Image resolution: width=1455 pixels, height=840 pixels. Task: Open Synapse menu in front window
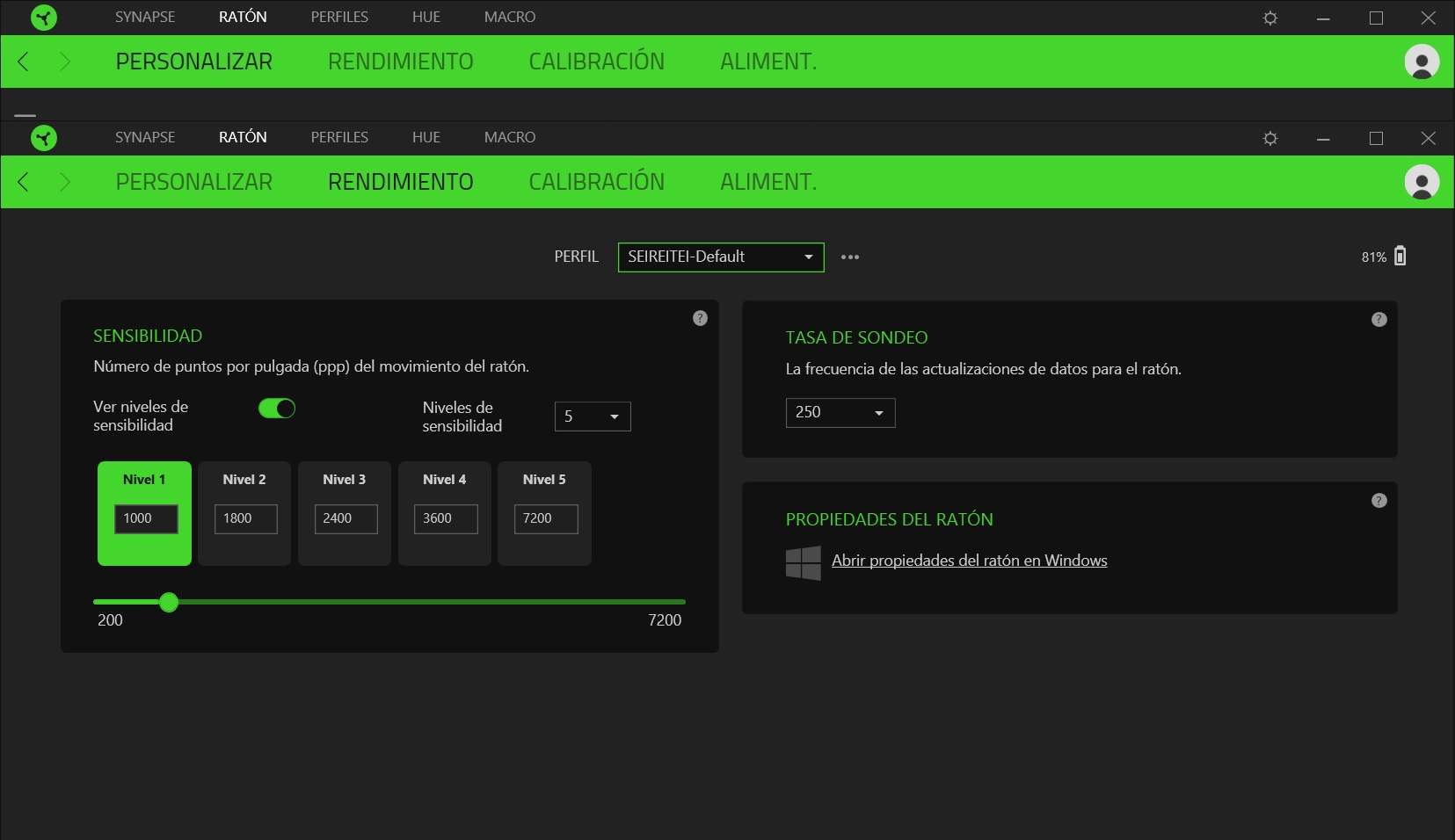coord(145,137)
